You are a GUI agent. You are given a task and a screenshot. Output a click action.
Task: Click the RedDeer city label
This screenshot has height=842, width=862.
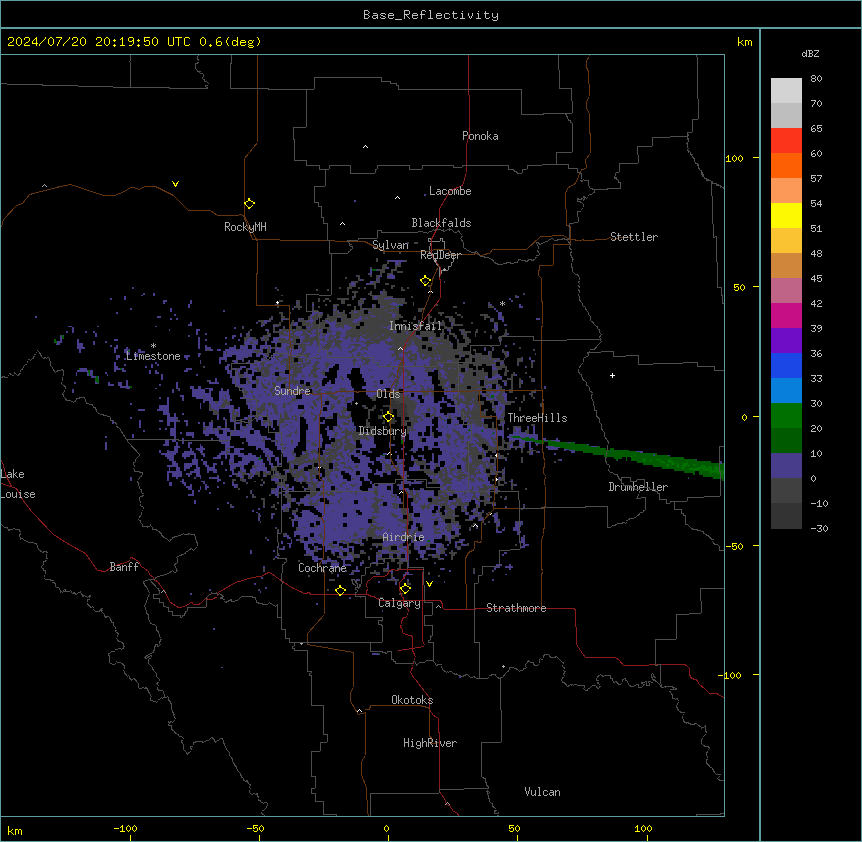(440, 255)
